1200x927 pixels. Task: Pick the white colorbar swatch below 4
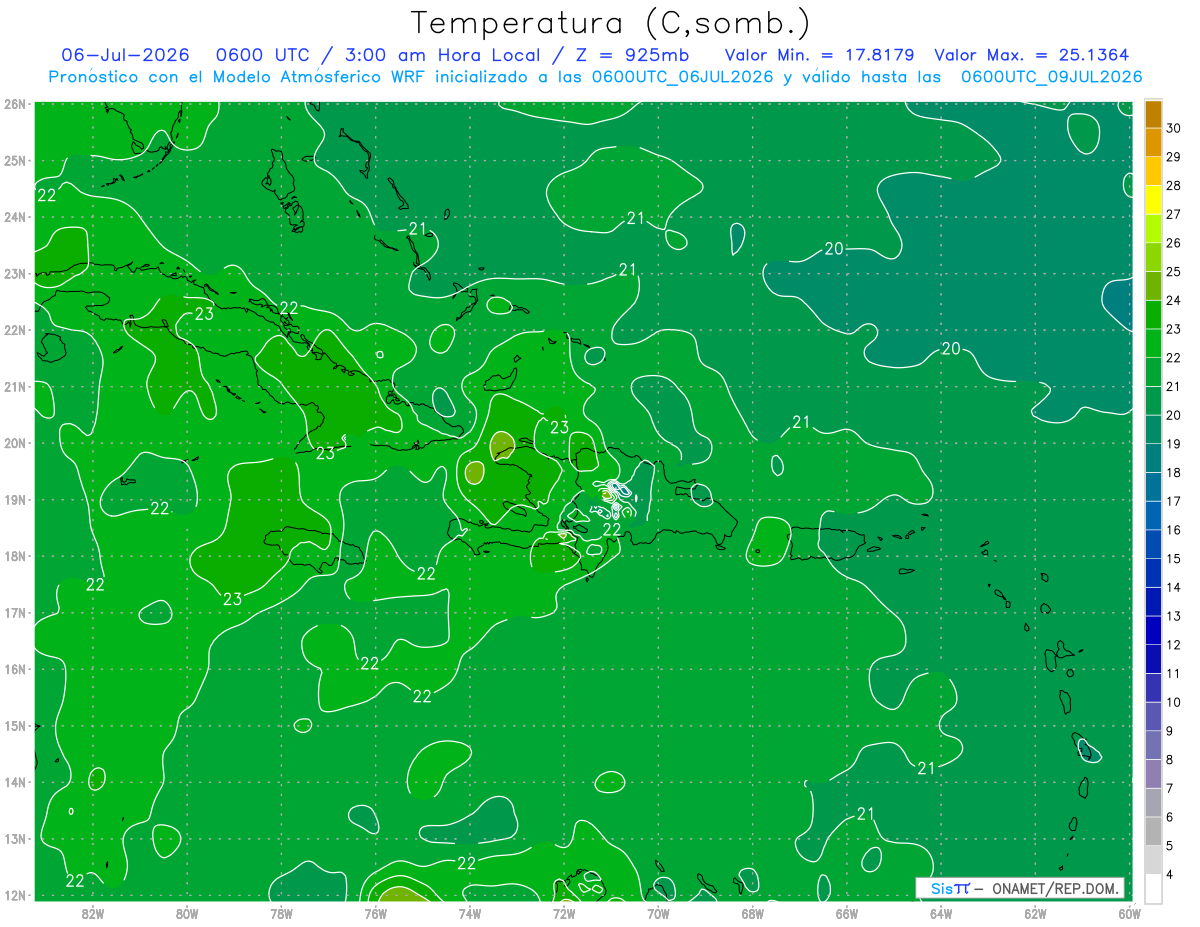pyautogui.click(x=1153, y=888)
